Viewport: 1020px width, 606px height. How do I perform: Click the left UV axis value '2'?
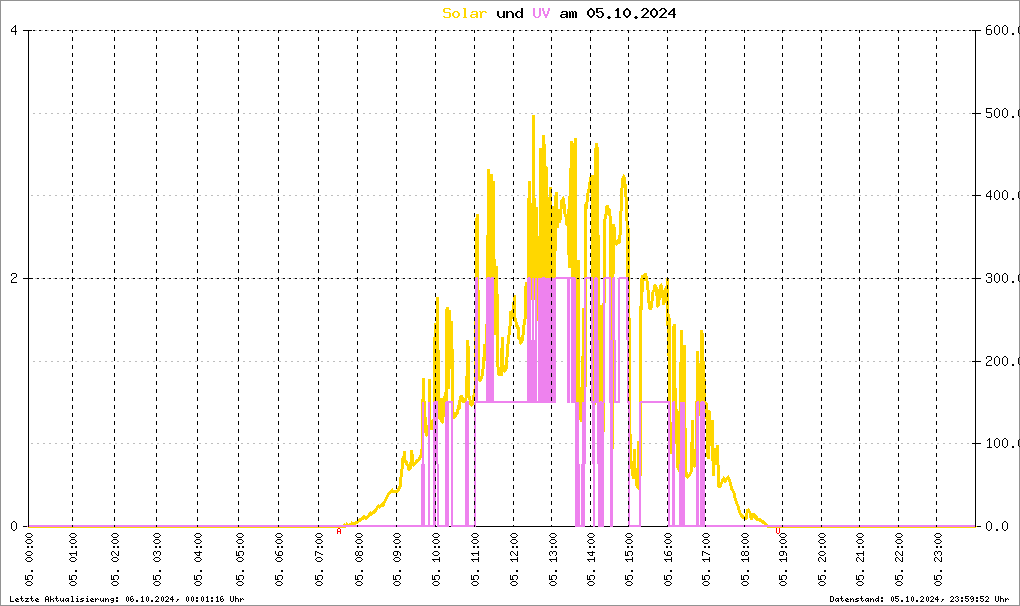pos(13,278)
